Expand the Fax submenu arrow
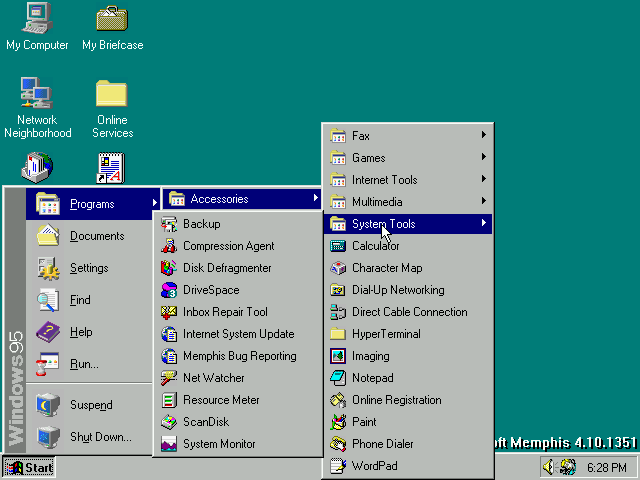 (x=484, y=135)
